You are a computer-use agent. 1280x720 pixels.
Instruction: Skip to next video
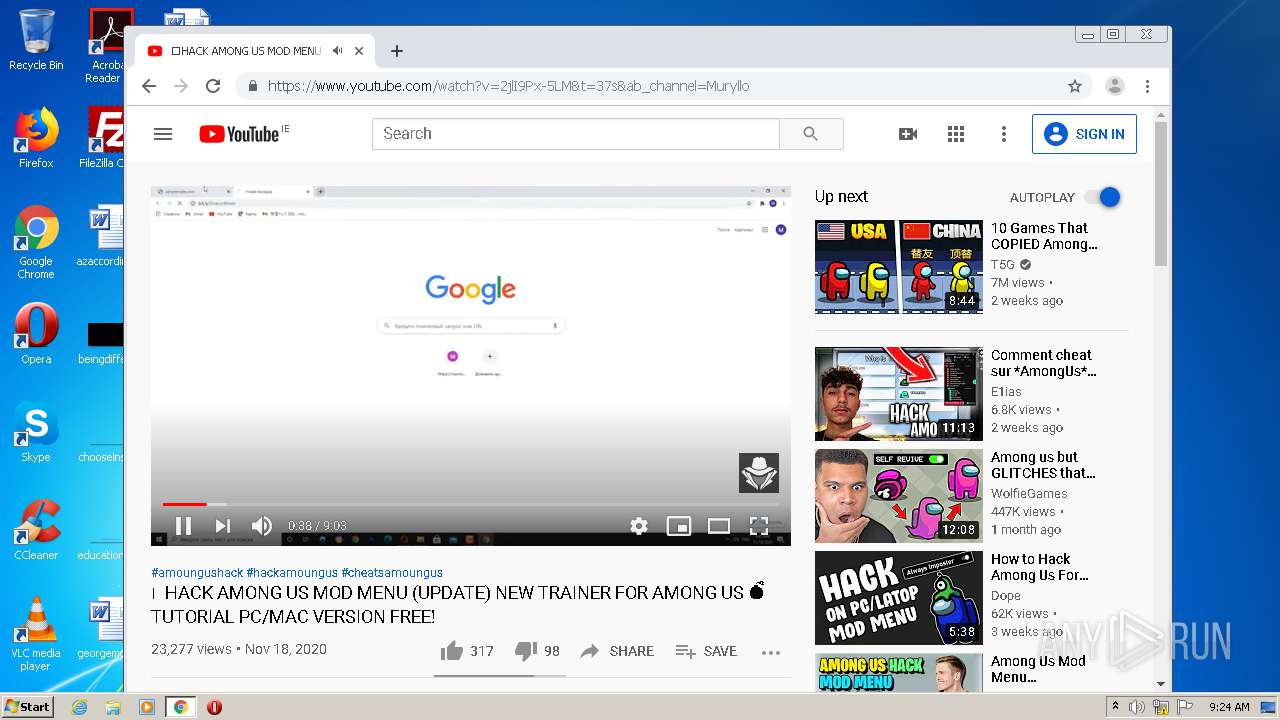pos(222,526)
